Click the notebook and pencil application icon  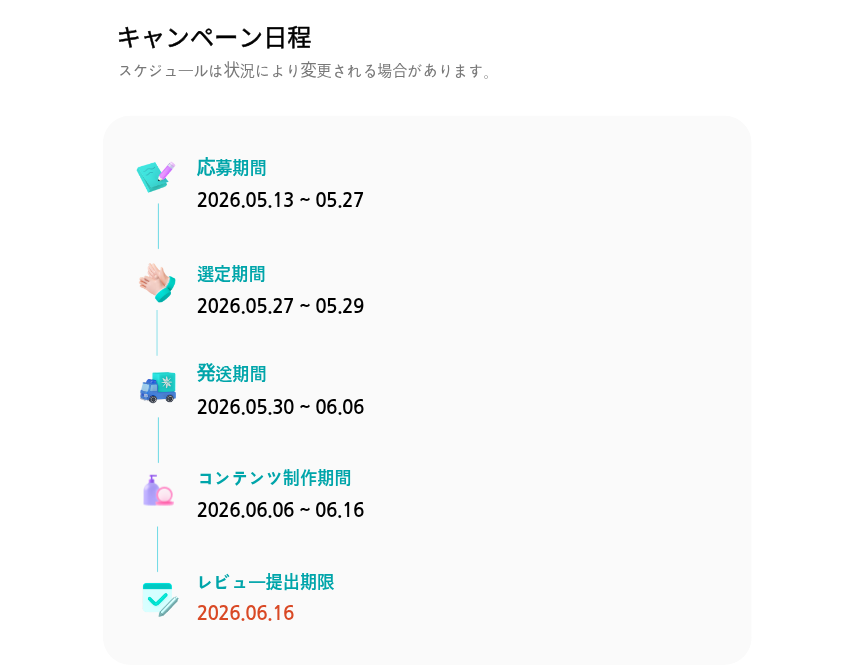tap(156, 177)
